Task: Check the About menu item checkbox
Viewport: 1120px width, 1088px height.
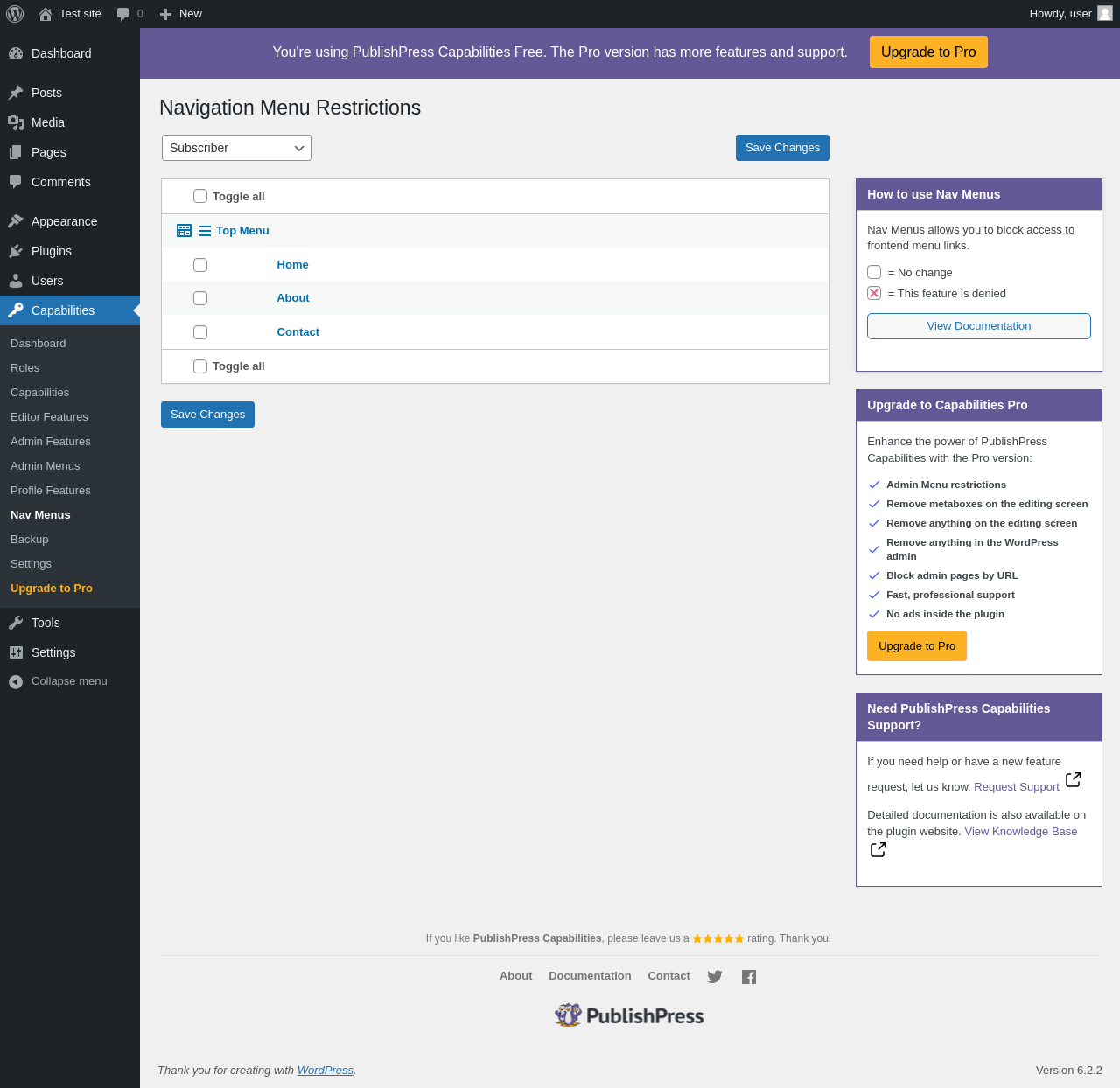Action: coord(200,298)
